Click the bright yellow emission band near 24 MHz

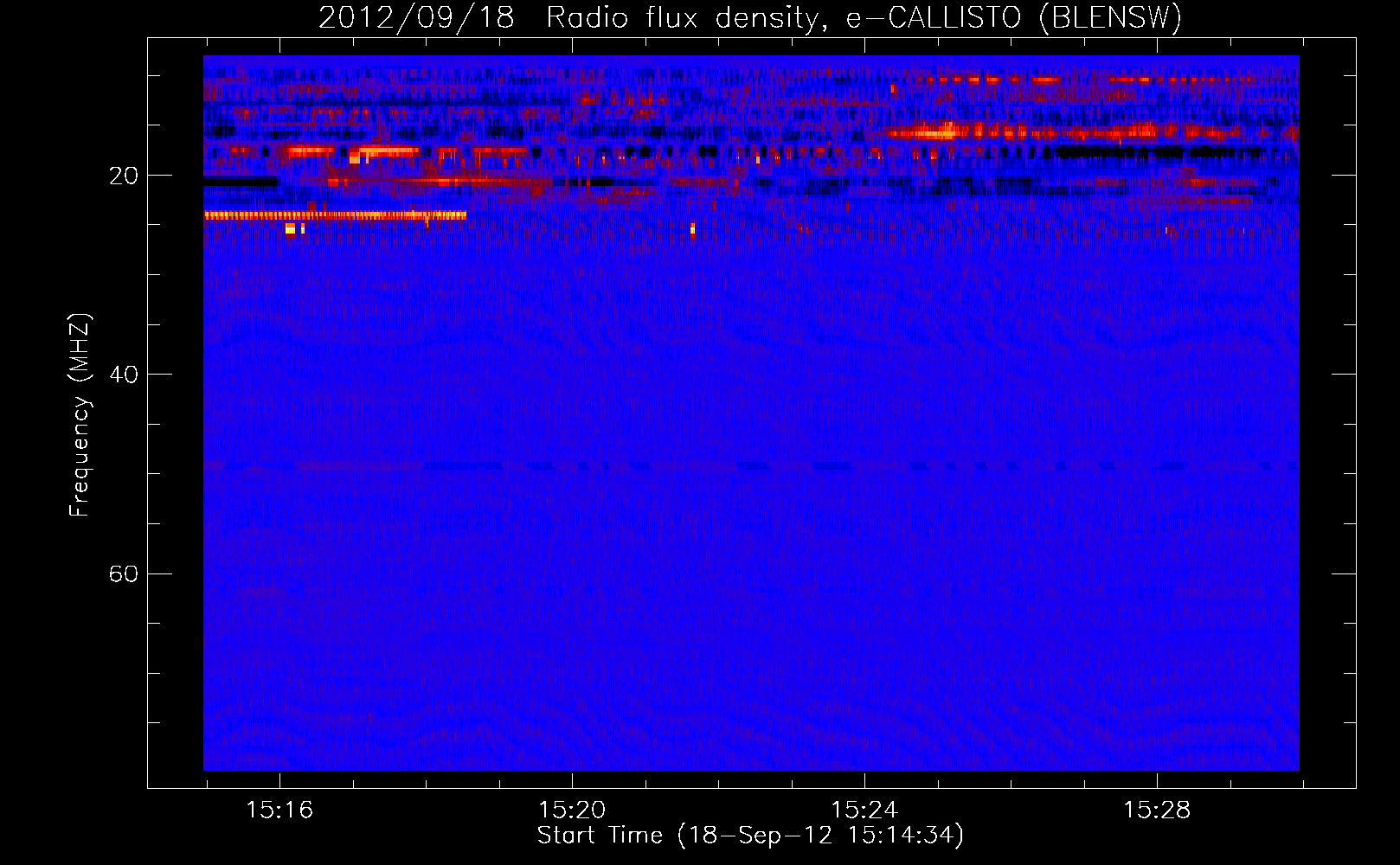[x=335, y=215]
